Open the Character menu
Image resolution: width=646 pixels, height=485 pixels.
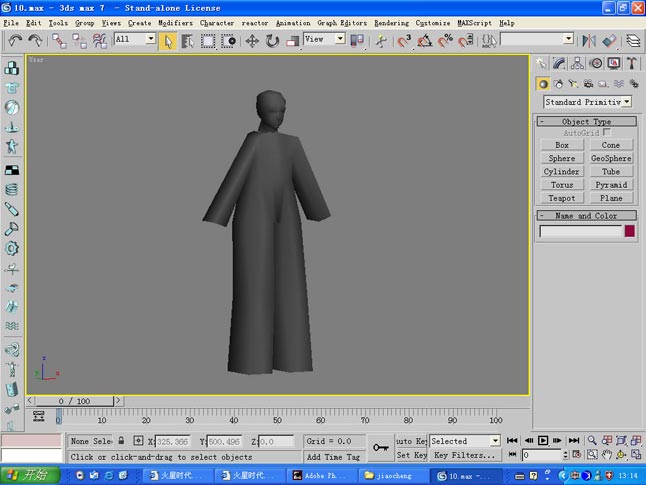(x=217, y=23)
